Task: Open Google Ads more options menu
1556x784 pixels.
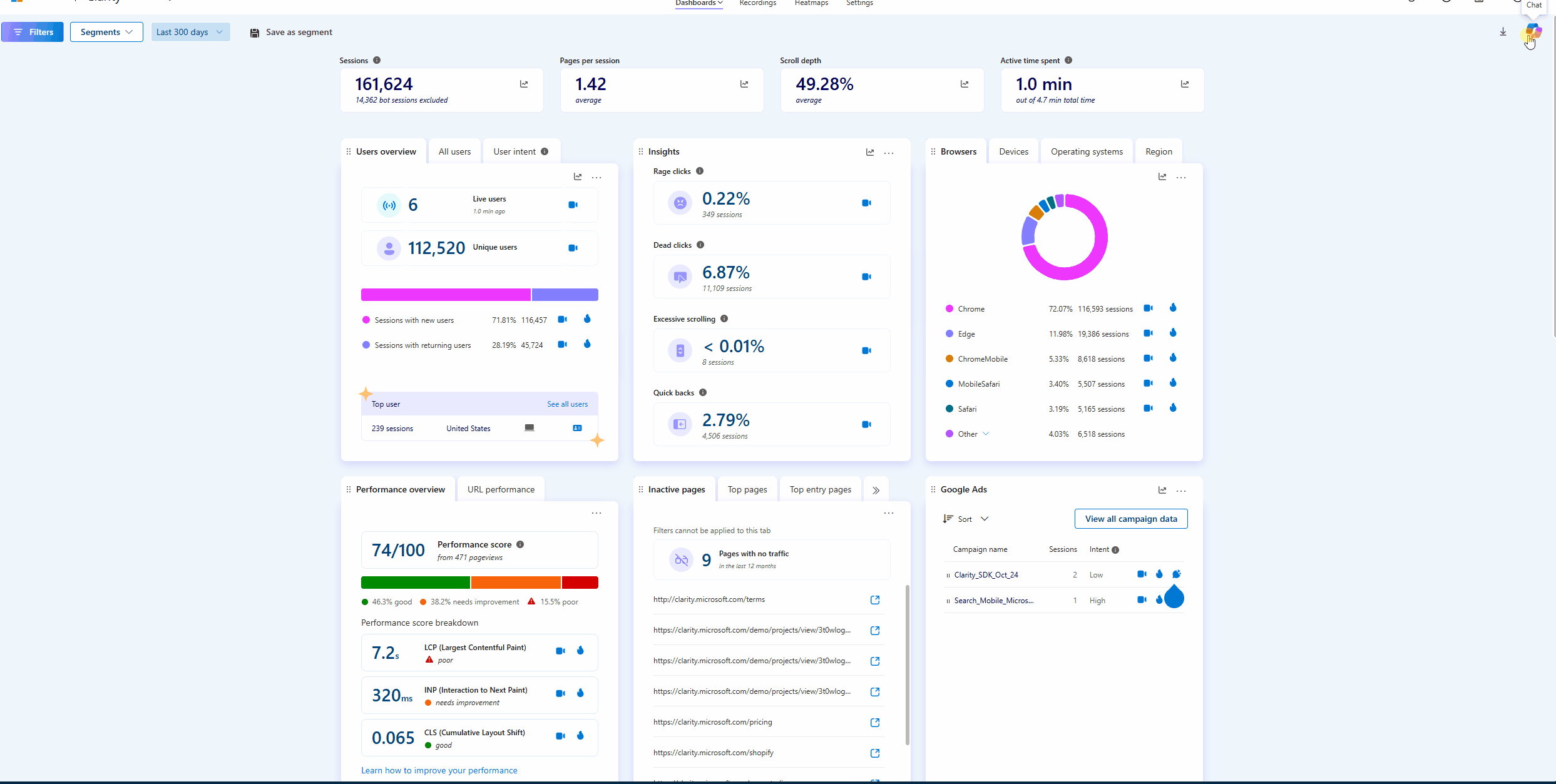Action: (1181, 491)
